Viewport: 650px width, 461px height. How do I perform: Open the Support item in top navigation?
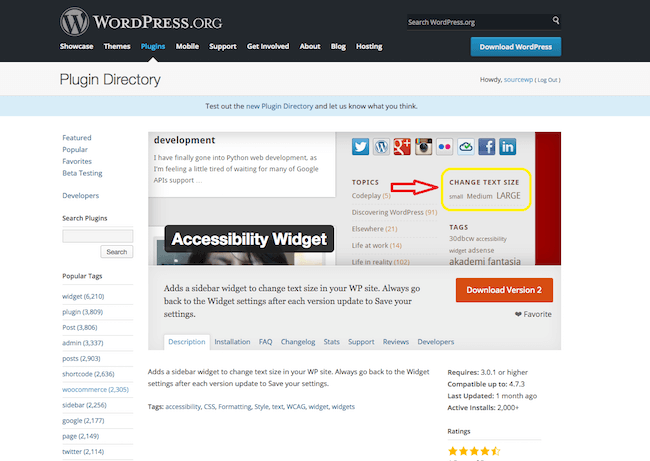click(223, 46)
